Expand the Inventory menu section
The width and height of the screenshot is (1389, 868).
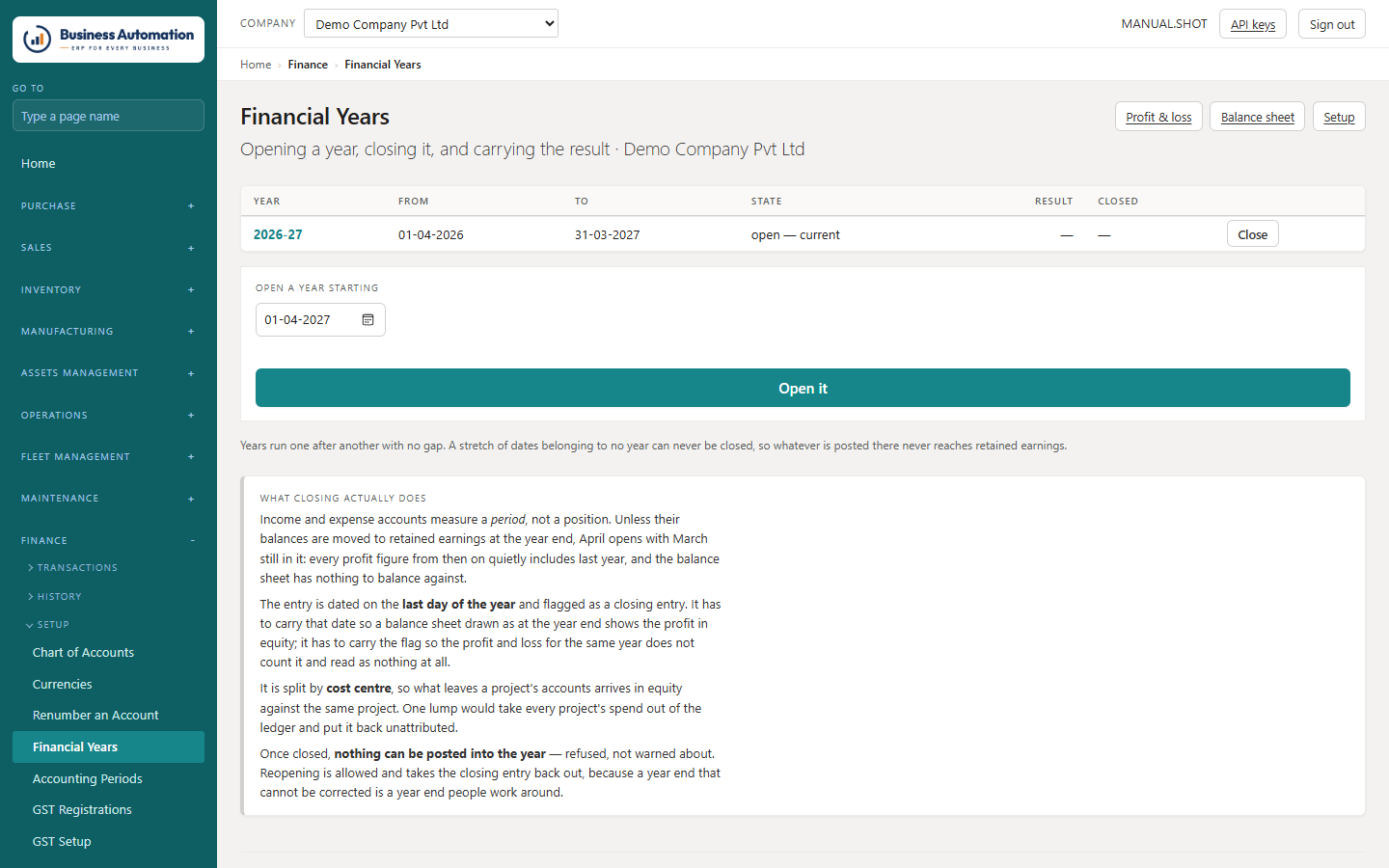tap(108, 290)
